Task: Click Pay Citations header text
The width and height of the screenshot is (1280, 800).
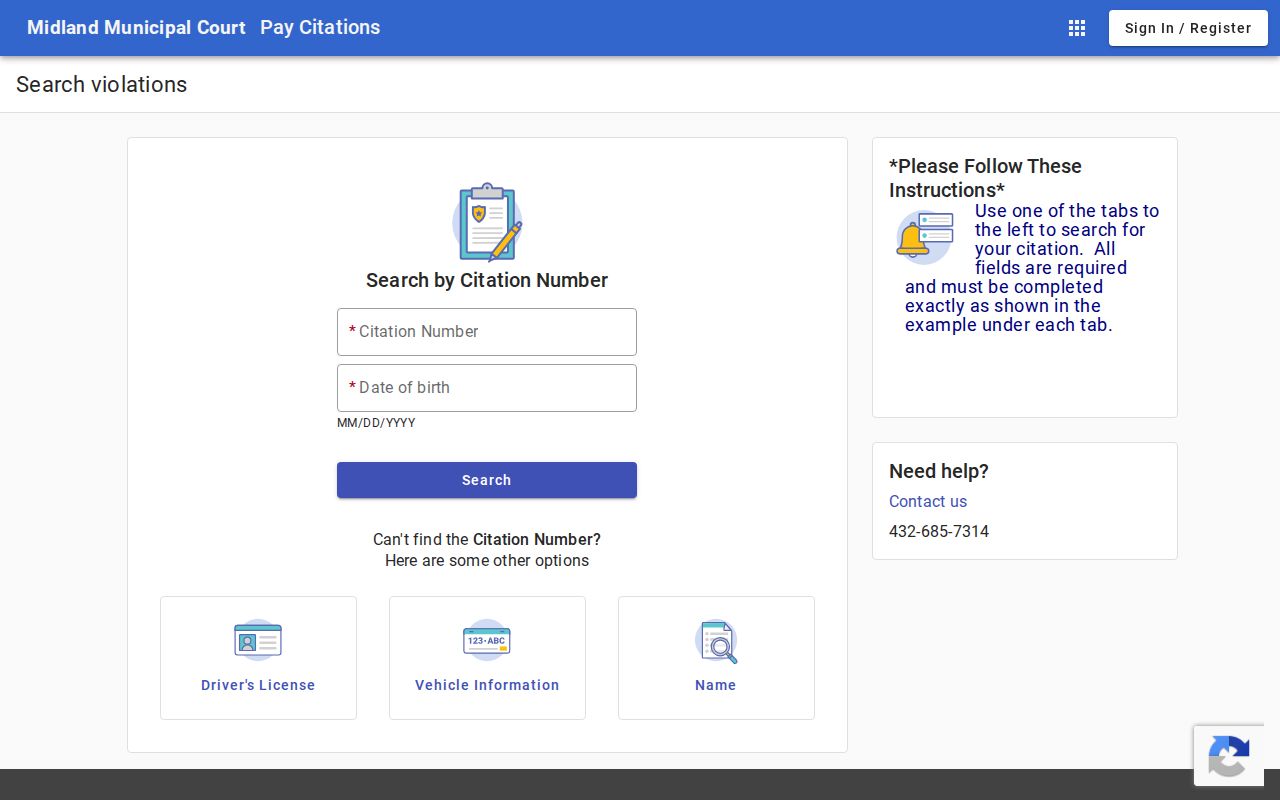Action: coord(320,28)
